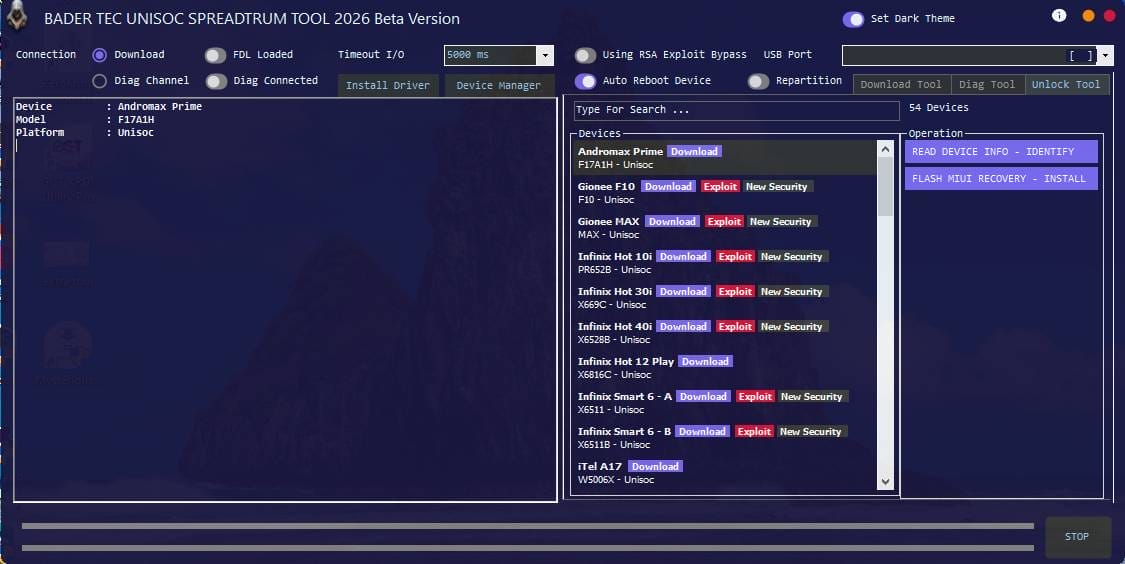The image size is (1125, 564).
Task: Click the Bader Tec app logo
Action: [x=17, y=17]
